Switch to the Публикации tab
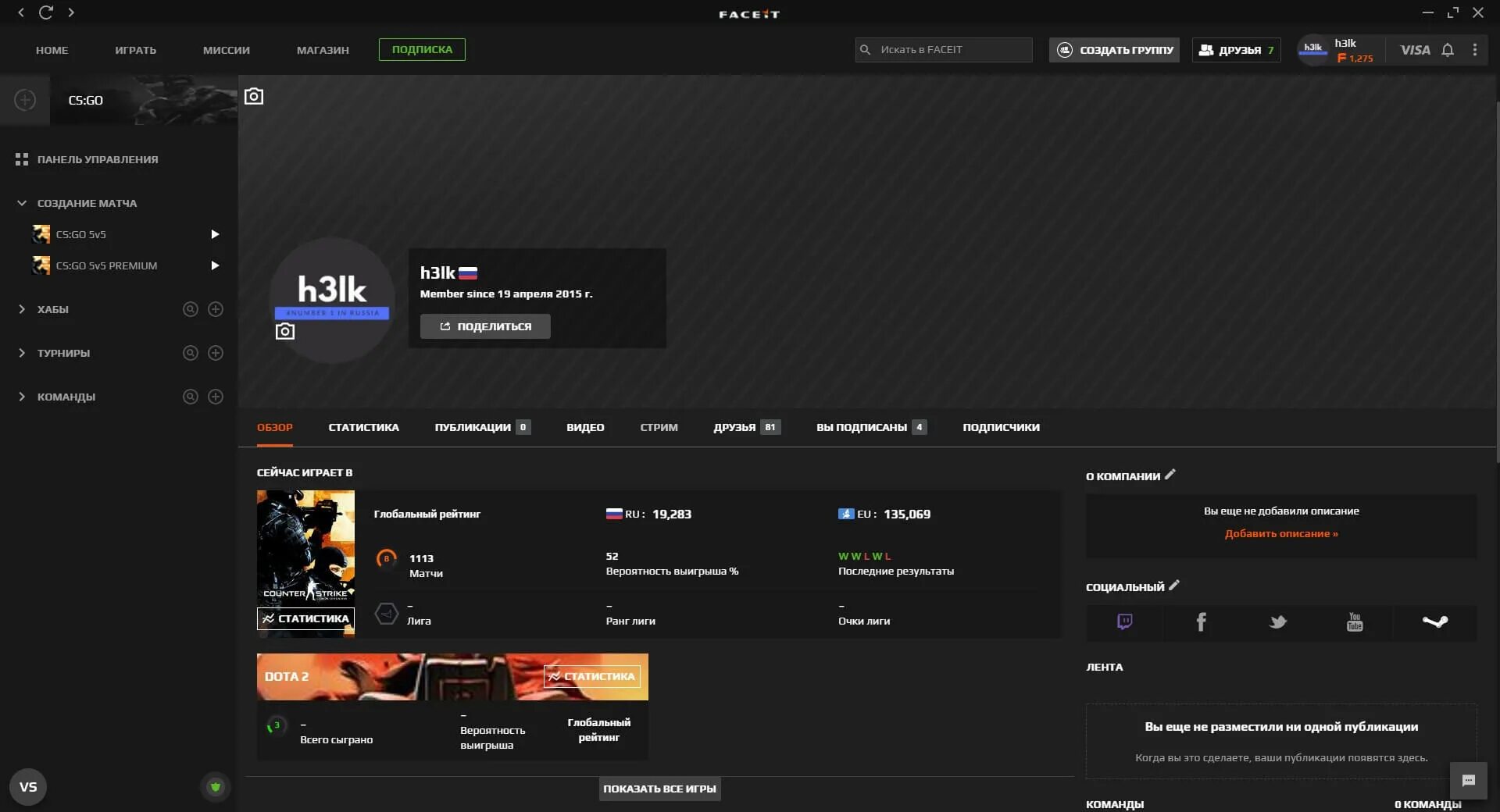Image resolution: width=1500 pixels, height=812 pixels. (482, 427)
